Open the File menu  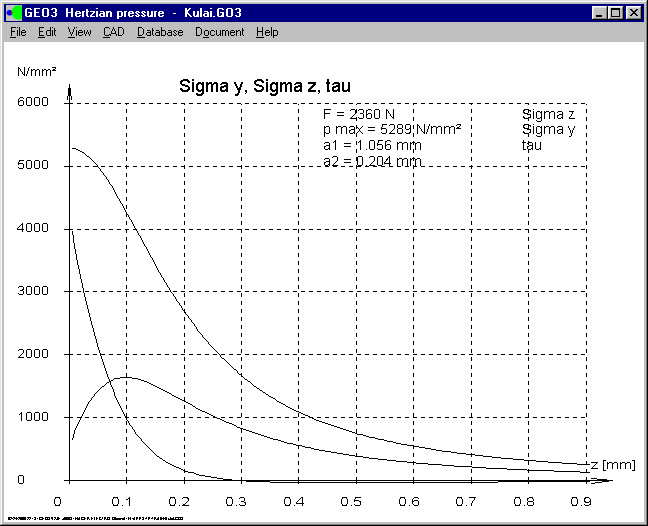(18, 32)
